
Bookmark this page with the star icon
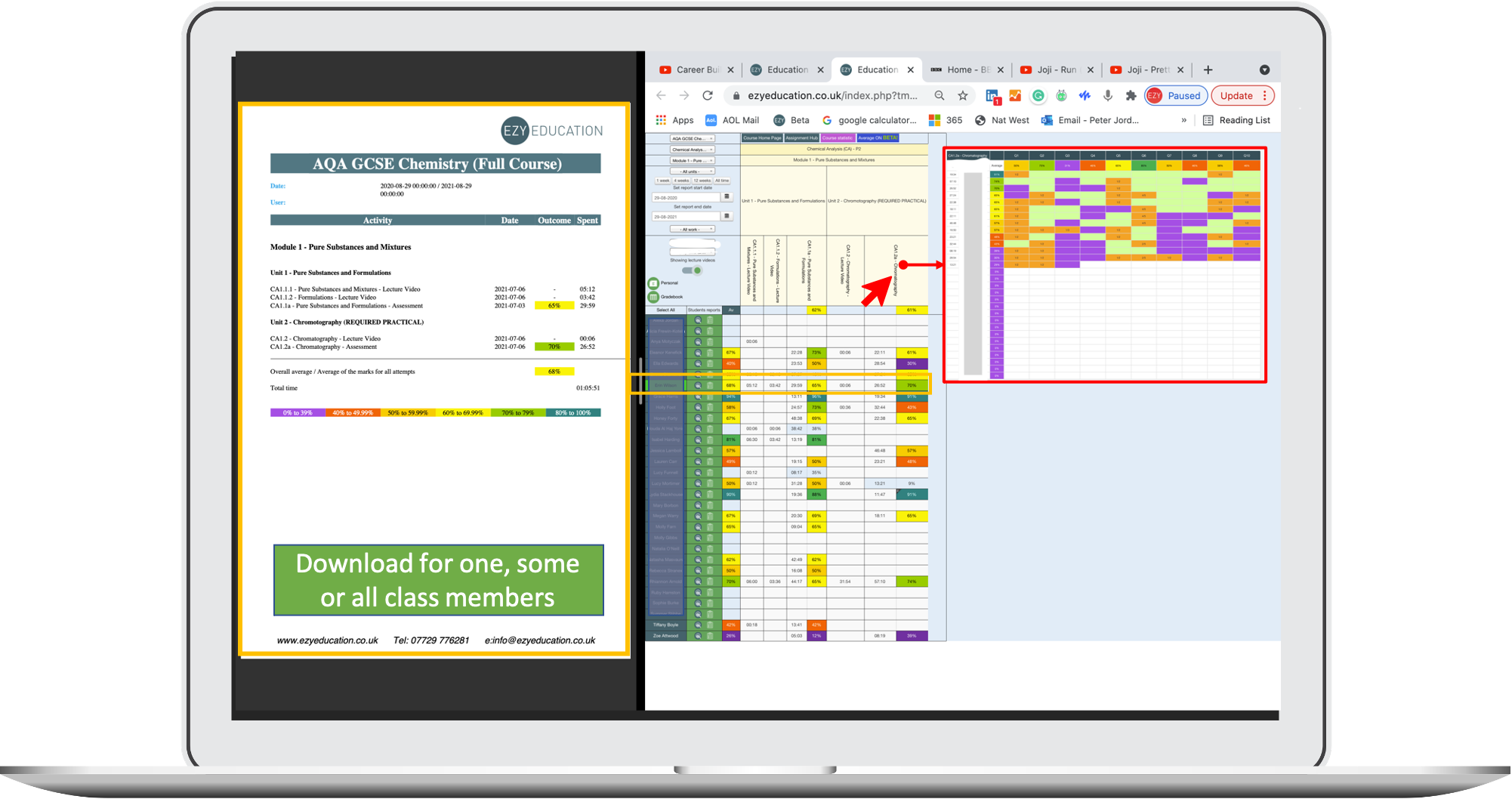963,96
